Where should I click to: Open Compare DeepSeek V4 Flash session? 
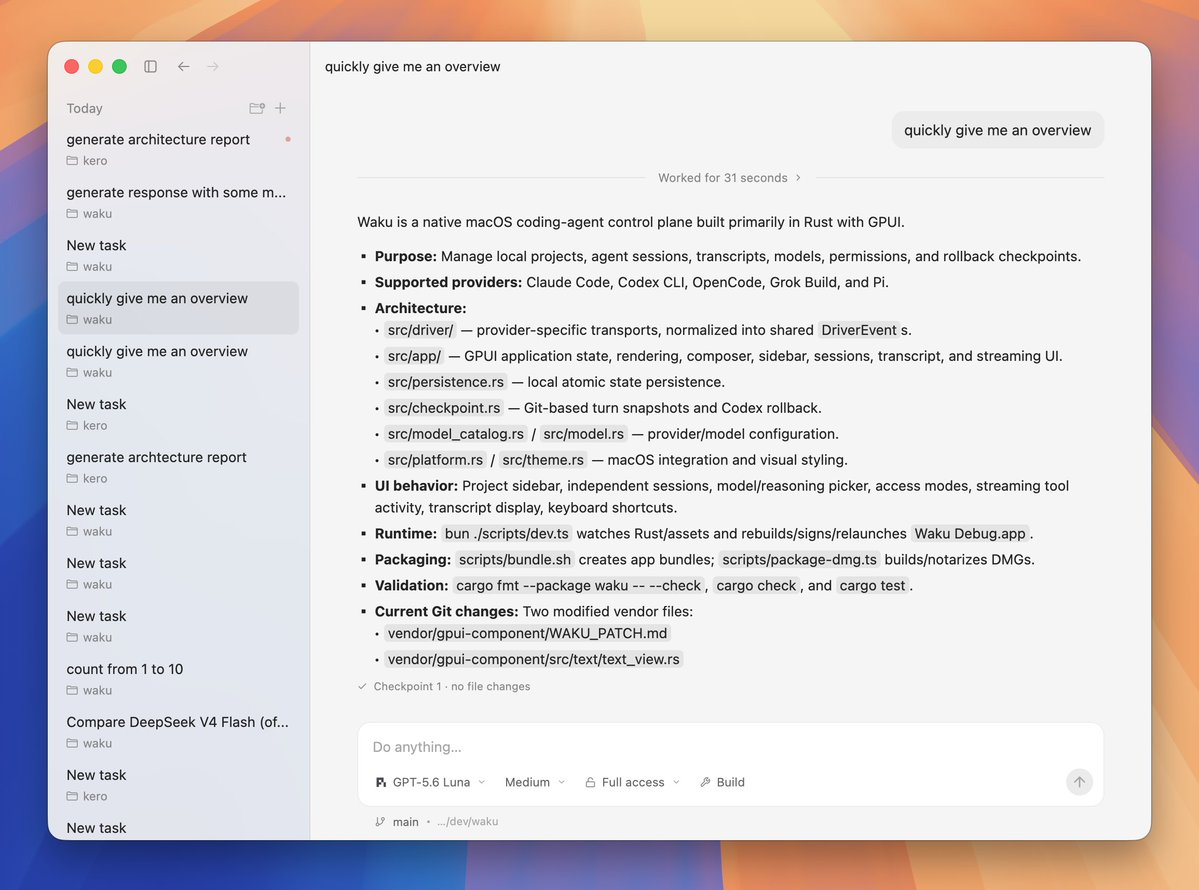(178, 732)
